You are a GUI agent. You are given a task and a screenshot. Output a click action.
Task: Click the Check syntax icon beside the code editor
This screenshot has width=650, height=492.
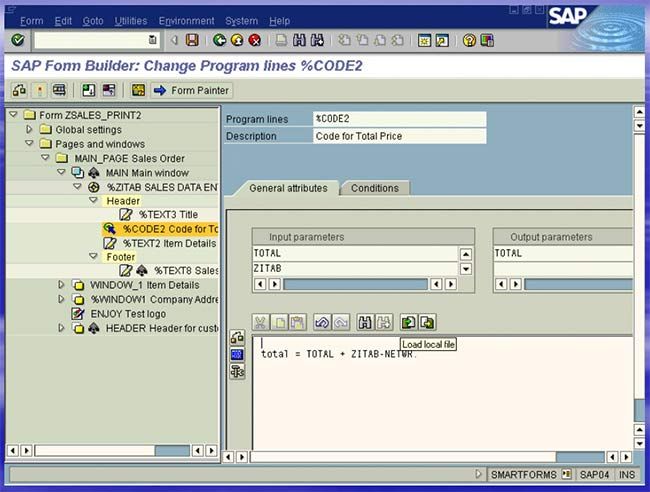point(237,337)
